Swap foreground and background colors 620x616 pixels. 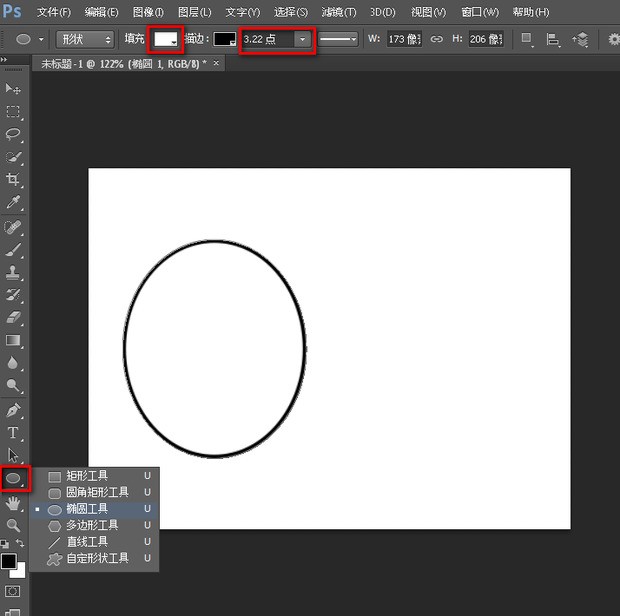pos(20,543)
